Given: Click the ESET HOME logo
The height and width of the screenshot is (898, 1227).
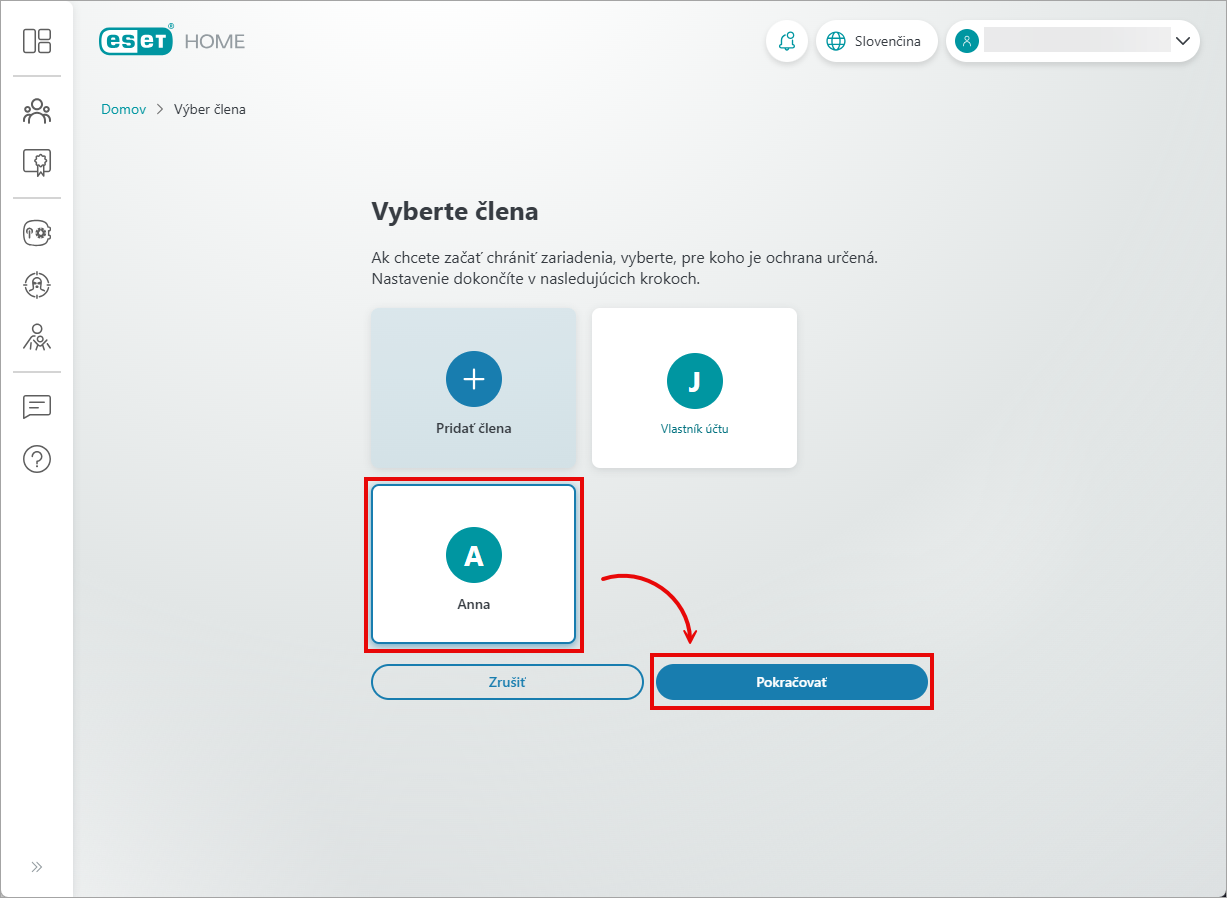Looking at the screenshot, I should point(172,41).
